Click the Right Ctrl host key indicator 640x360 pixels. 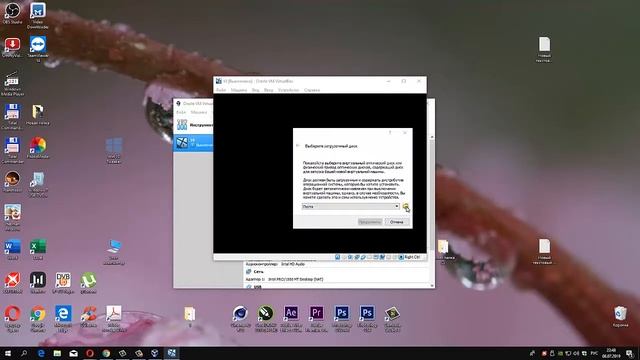(413, 257)
